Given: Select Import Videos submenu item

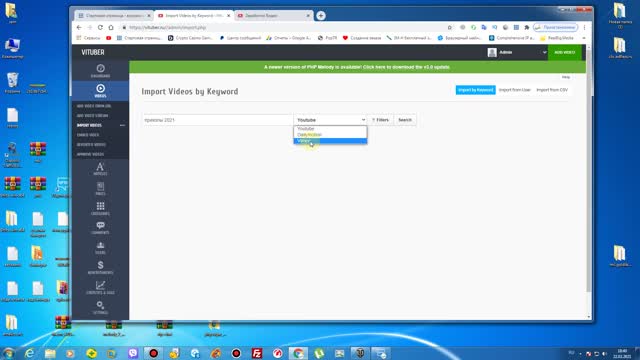Looking at the screenshot, I should pyautogui.click(x=89, y=125).
